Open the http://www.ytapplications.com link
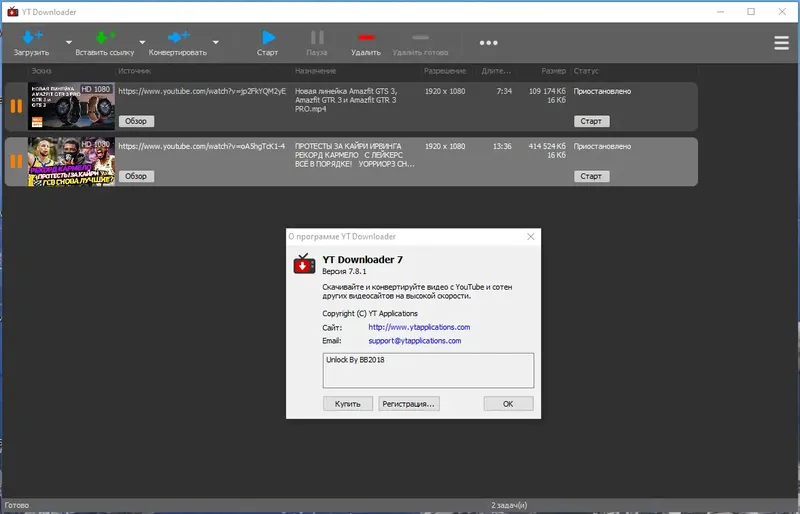The height and width of the screenshot is (514, 800). click(x=419, y=327)
